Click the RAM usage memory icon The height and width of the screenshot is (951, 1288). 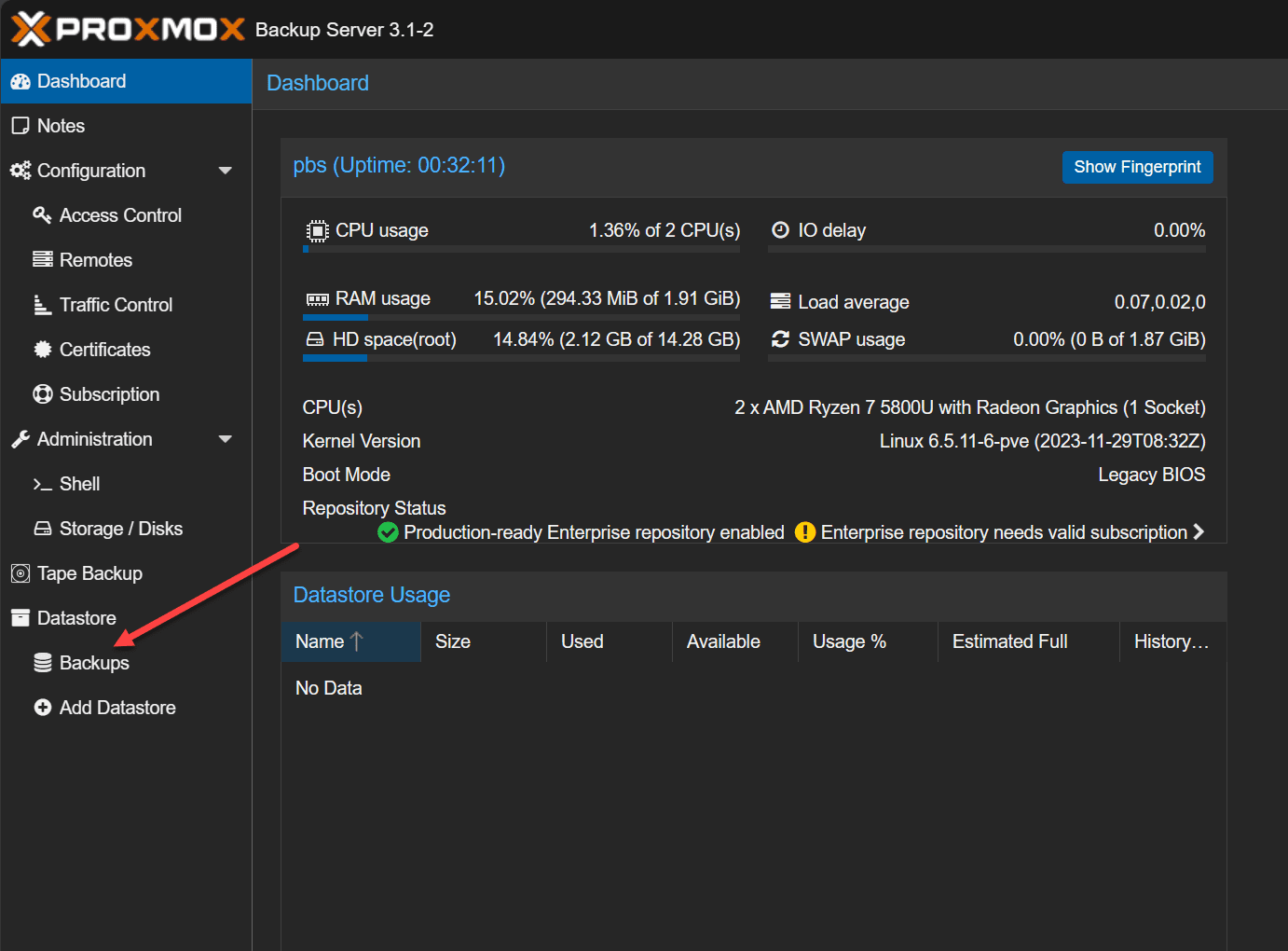click(318, 299)
